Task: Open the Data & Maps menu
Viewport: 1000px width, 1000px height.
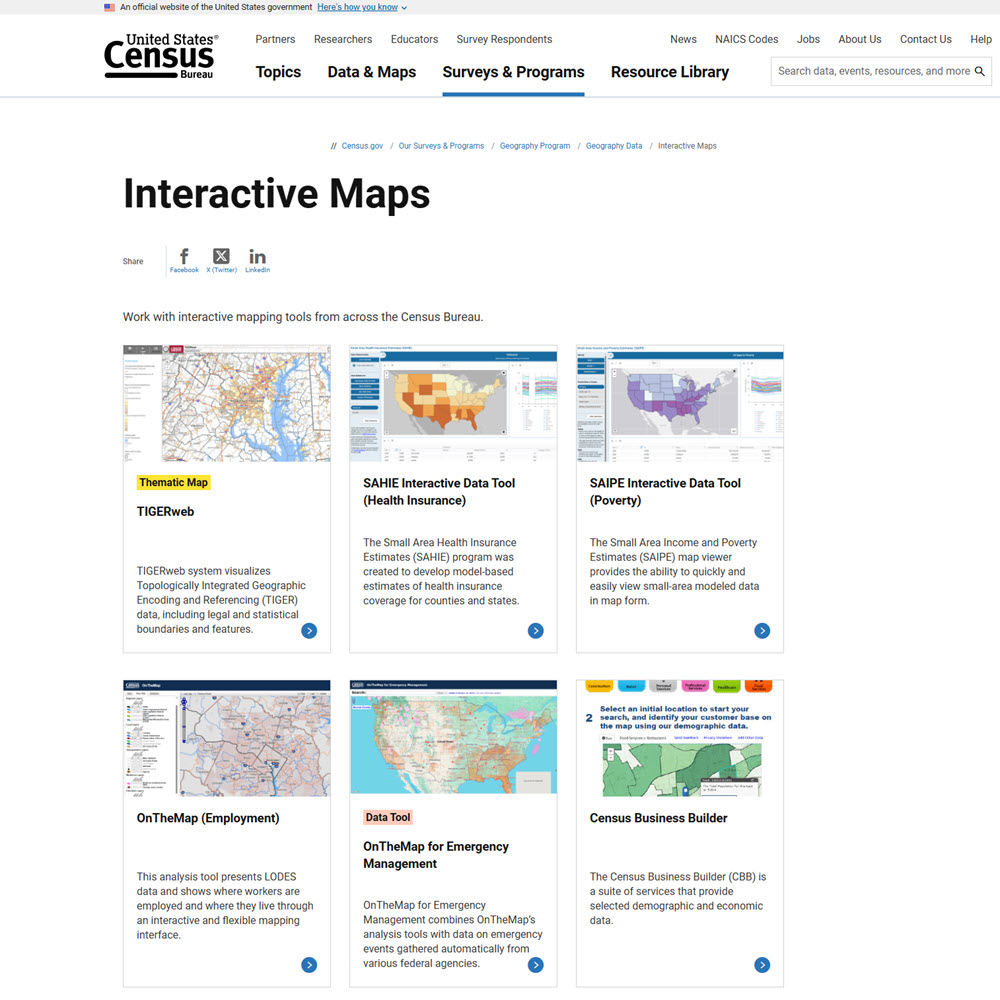Action: 372,72
